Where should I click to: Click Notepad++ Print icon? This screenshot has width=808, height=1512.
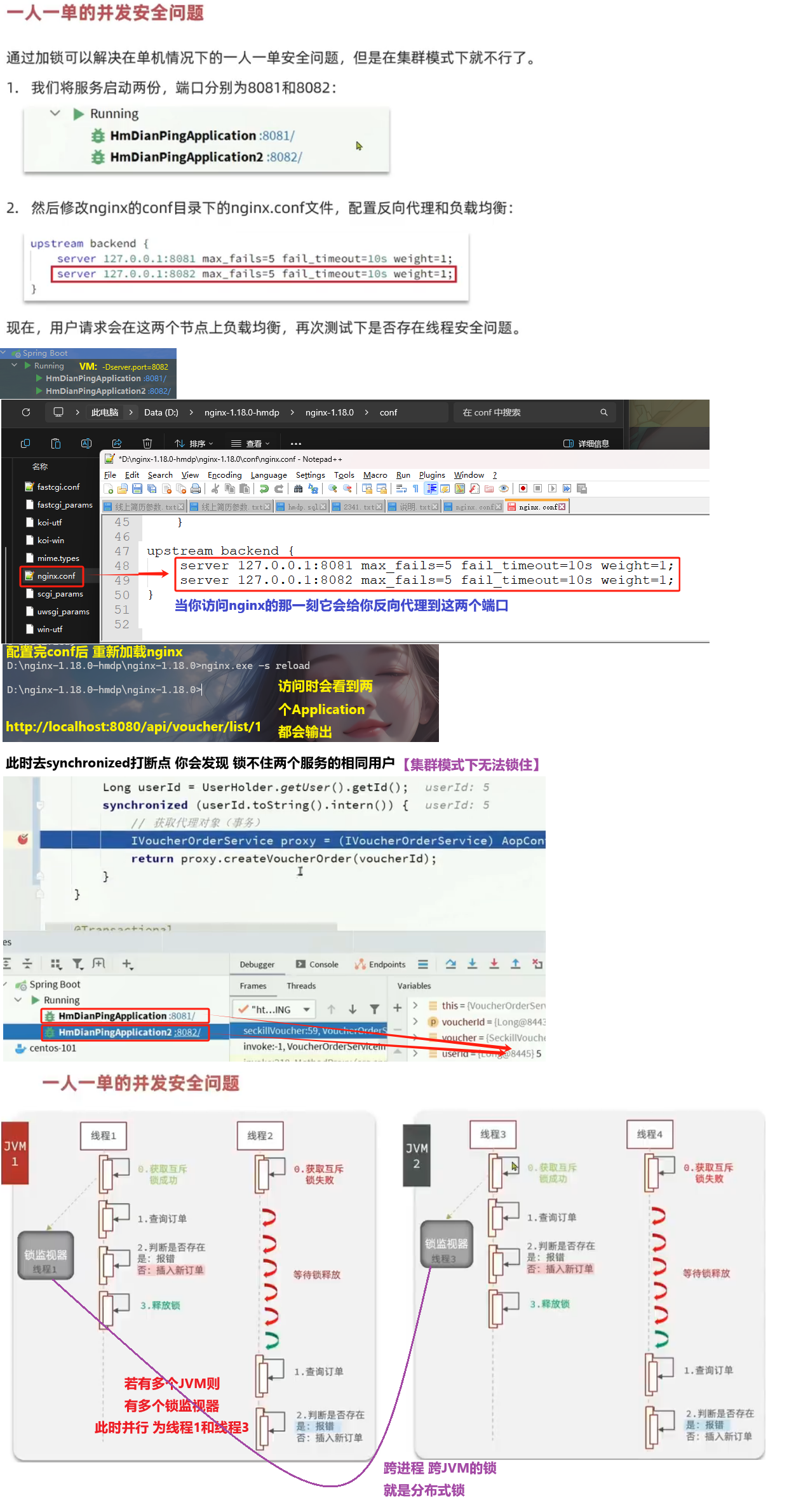[x=196, y=489]
